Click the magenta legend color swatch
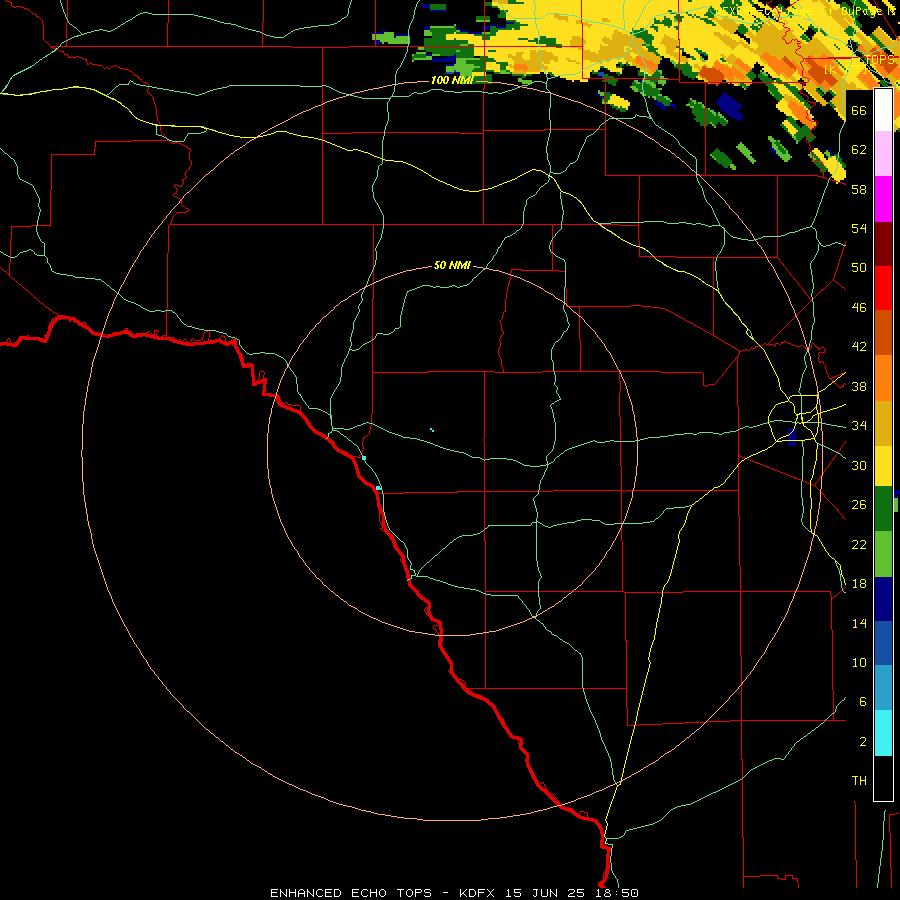 883,199
